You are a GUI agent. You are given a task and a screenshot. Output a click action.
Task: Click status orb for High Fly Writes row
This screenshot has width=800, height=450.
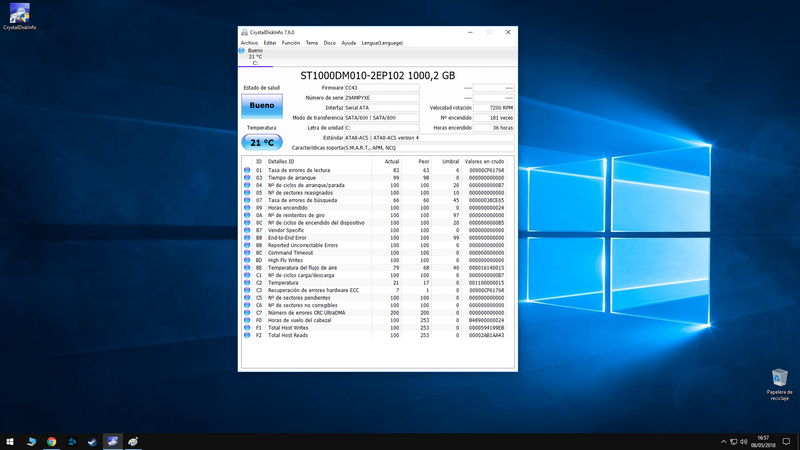point(247,260)
